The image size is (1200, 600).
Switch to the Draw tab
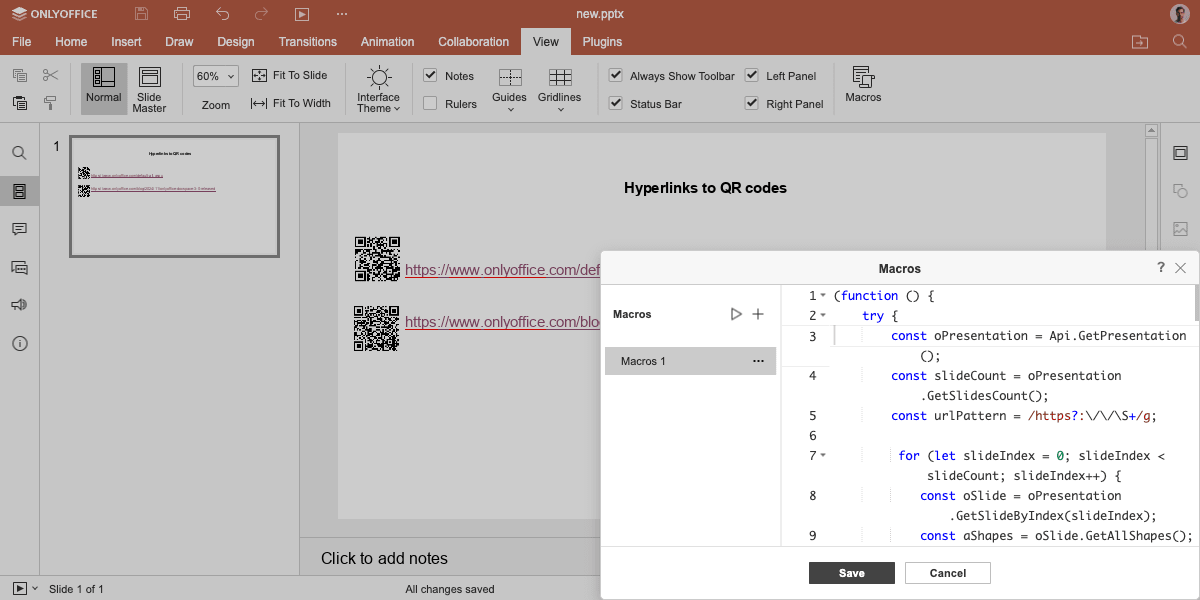(x=179, y=42)
